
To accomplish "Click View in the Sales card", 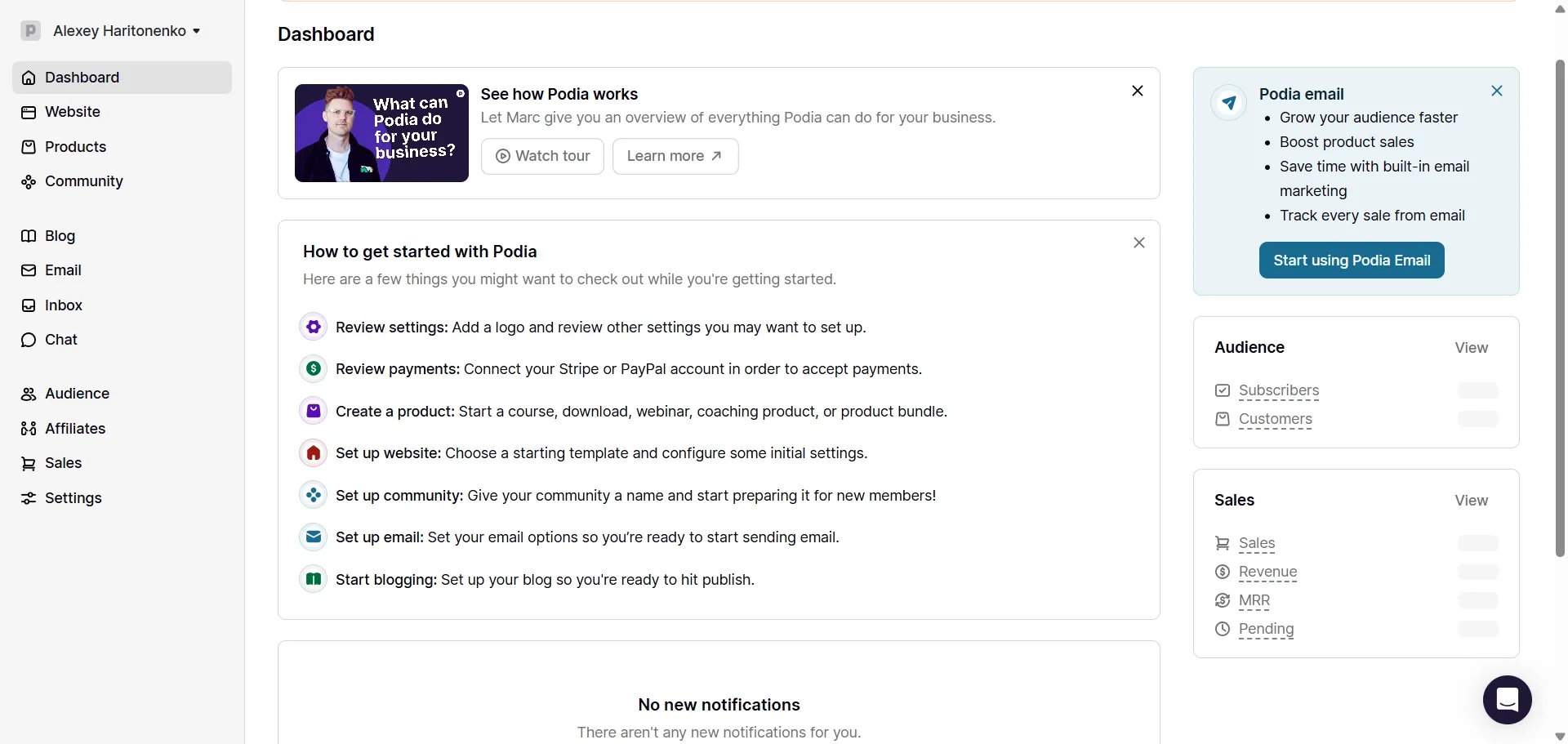I will [1472, 501].
